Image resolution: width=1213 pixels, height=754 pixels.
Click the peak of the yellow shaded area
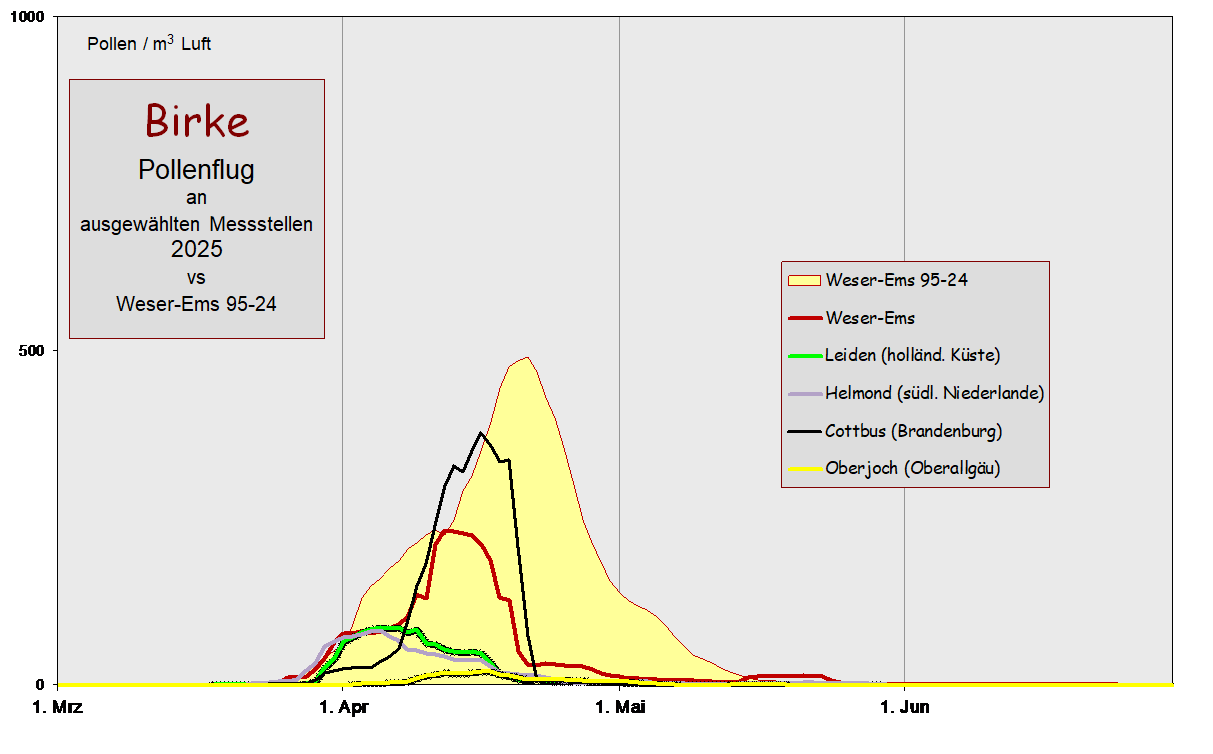(x=525, y=358)
